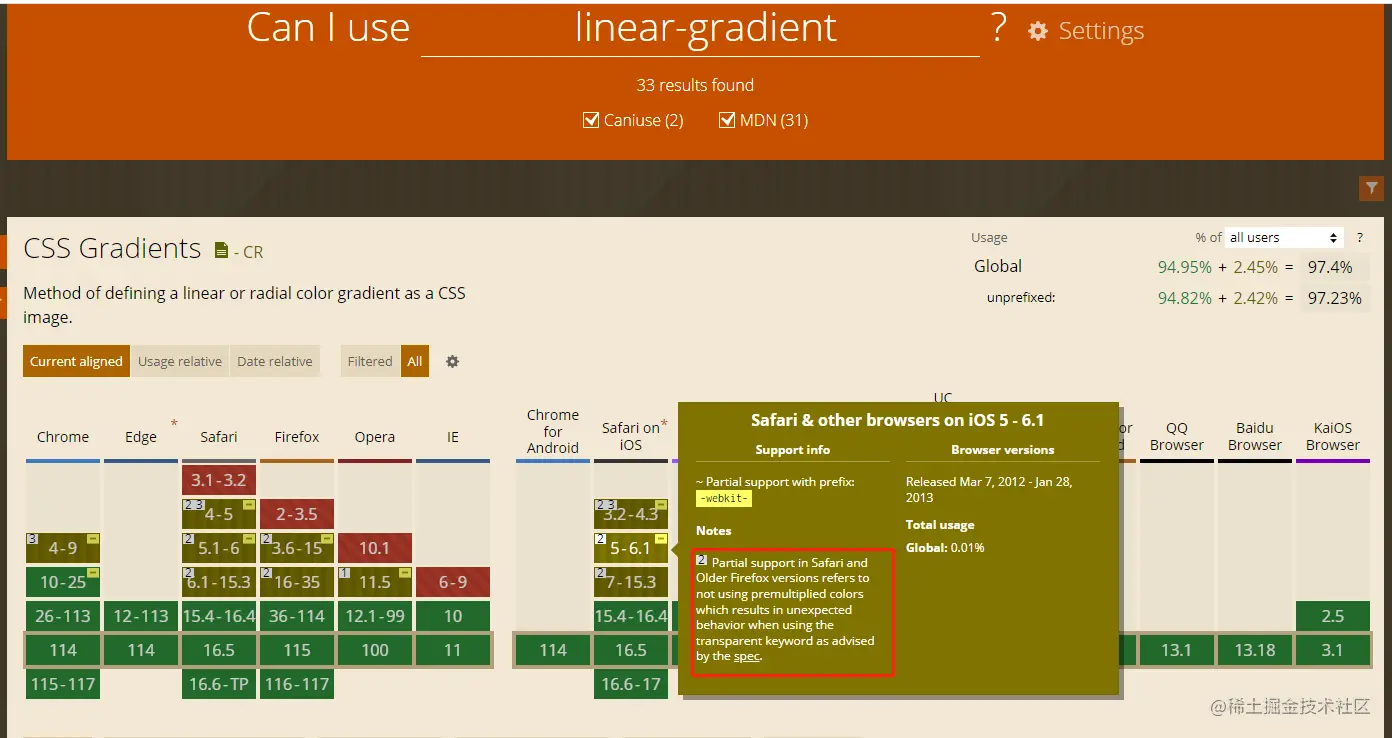Click the KaiOS Browser 2.5 cell
Viewport: 1392px width, 738px height.
tap(1333, 616)
